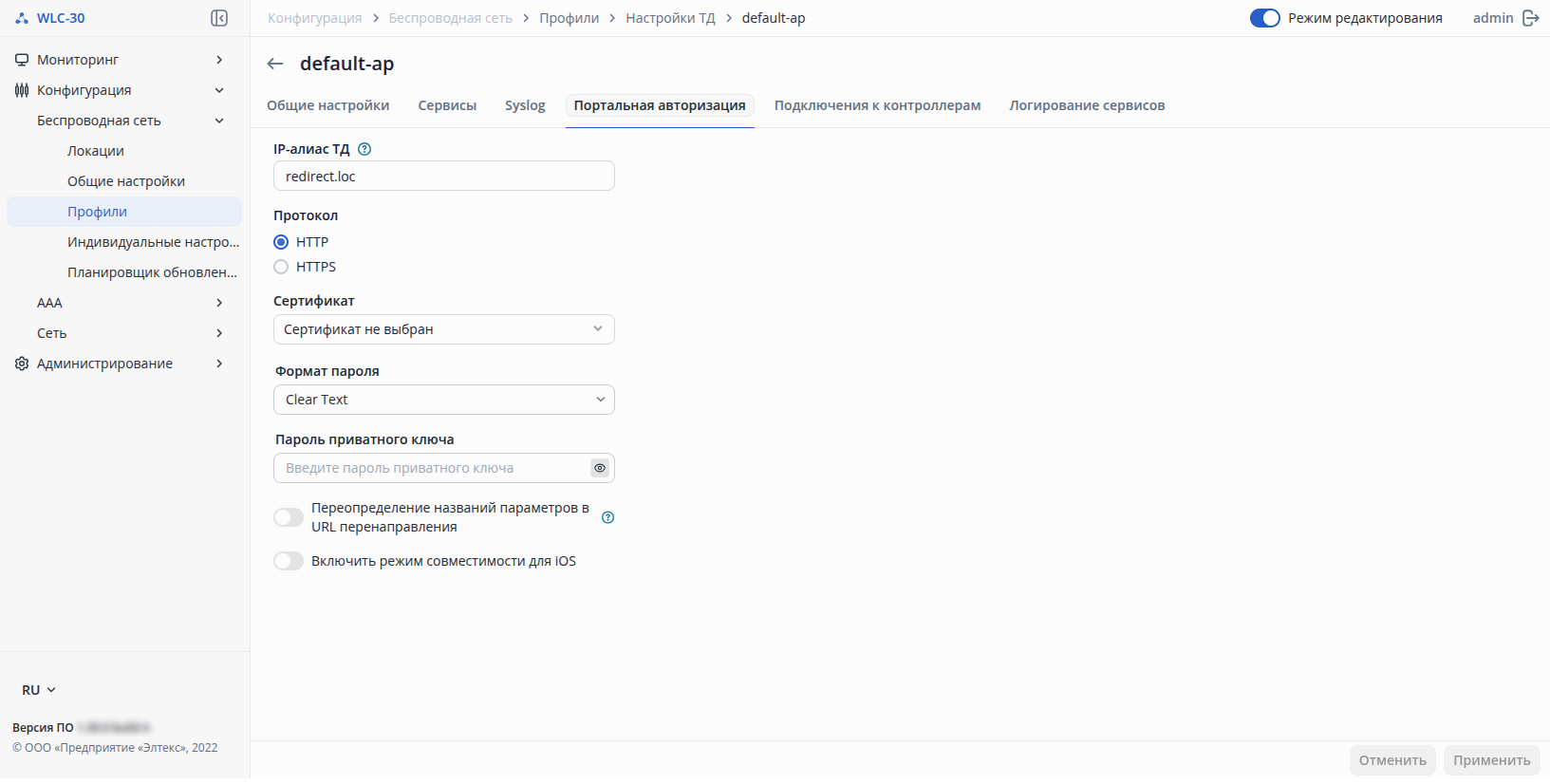
Task: Click the Отменить button
Action: tap(1392, 760)
